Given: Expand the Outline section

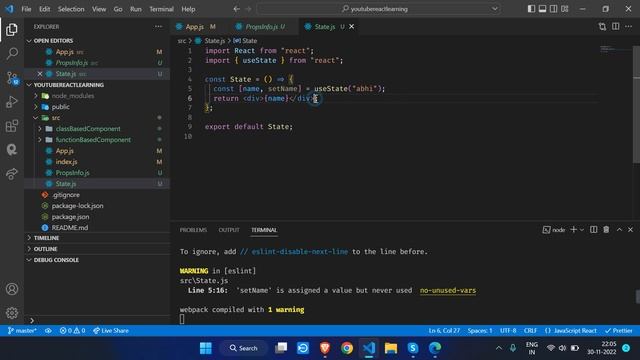Looking at the screenshot, I should [x=45, y=249].
